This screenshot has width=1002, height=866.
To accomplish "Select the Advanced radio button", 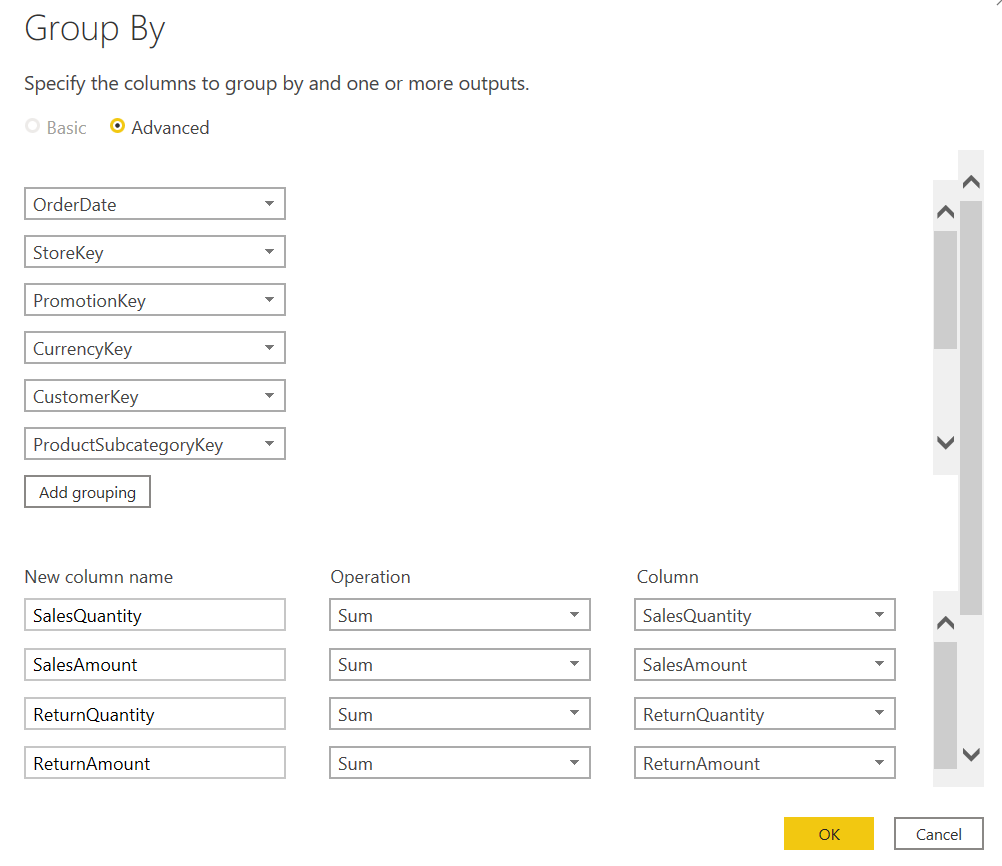I will [118, 127].
